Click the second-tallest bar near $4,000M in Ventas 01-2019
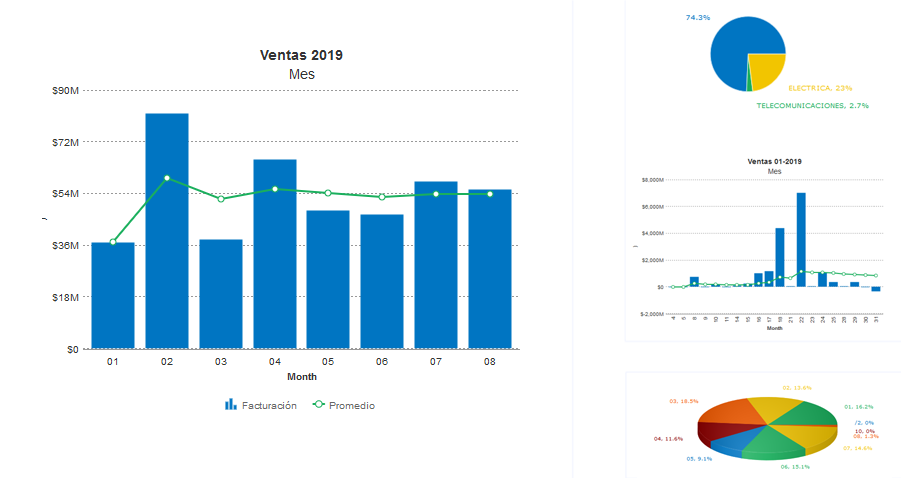The image size is (901, 478). click(780, 257)
